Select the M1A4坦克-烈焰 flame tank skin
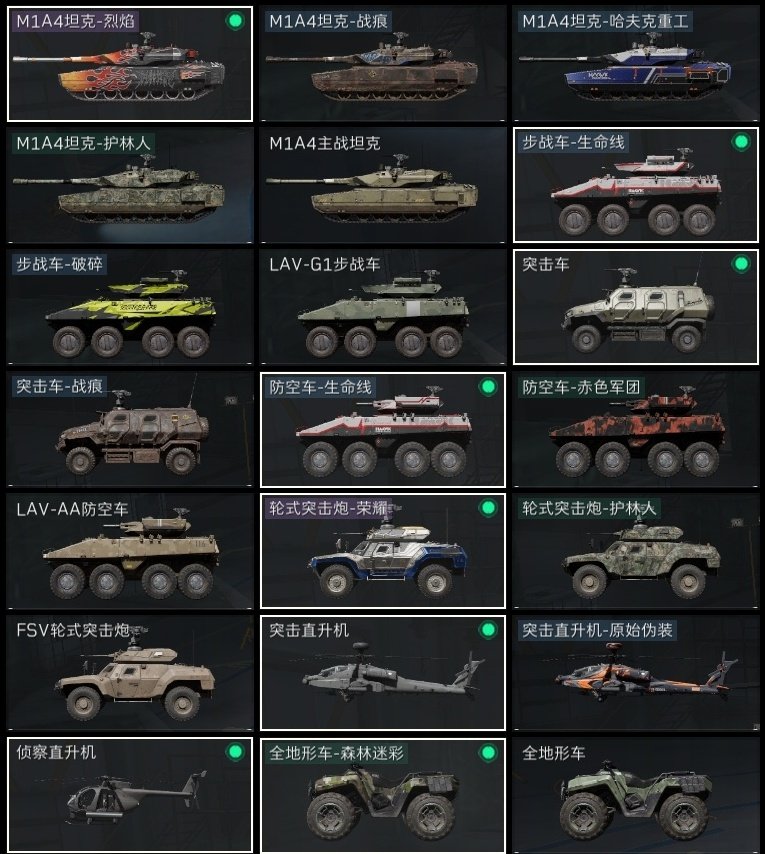 pos(130,64)
